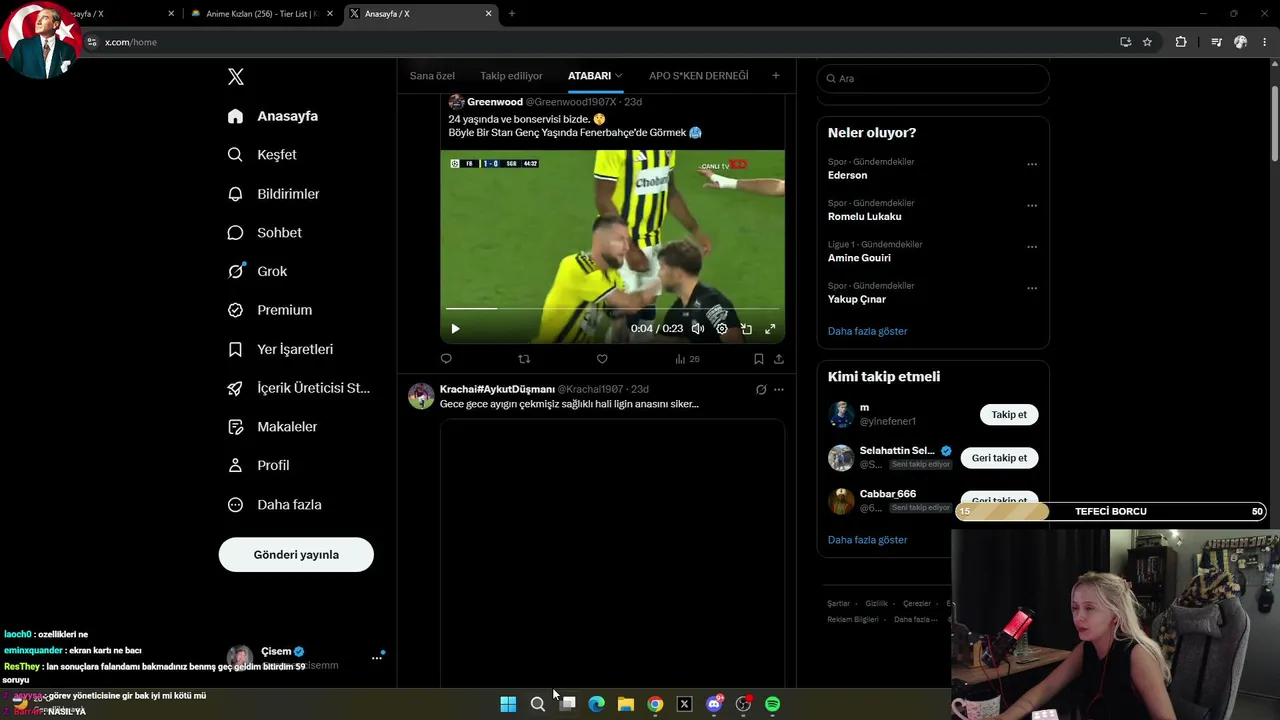Viewport: 1280px width, 720px height.
Task: Switch to Anime Kızları Tier List browser tab
Action: tap(262, 14)
